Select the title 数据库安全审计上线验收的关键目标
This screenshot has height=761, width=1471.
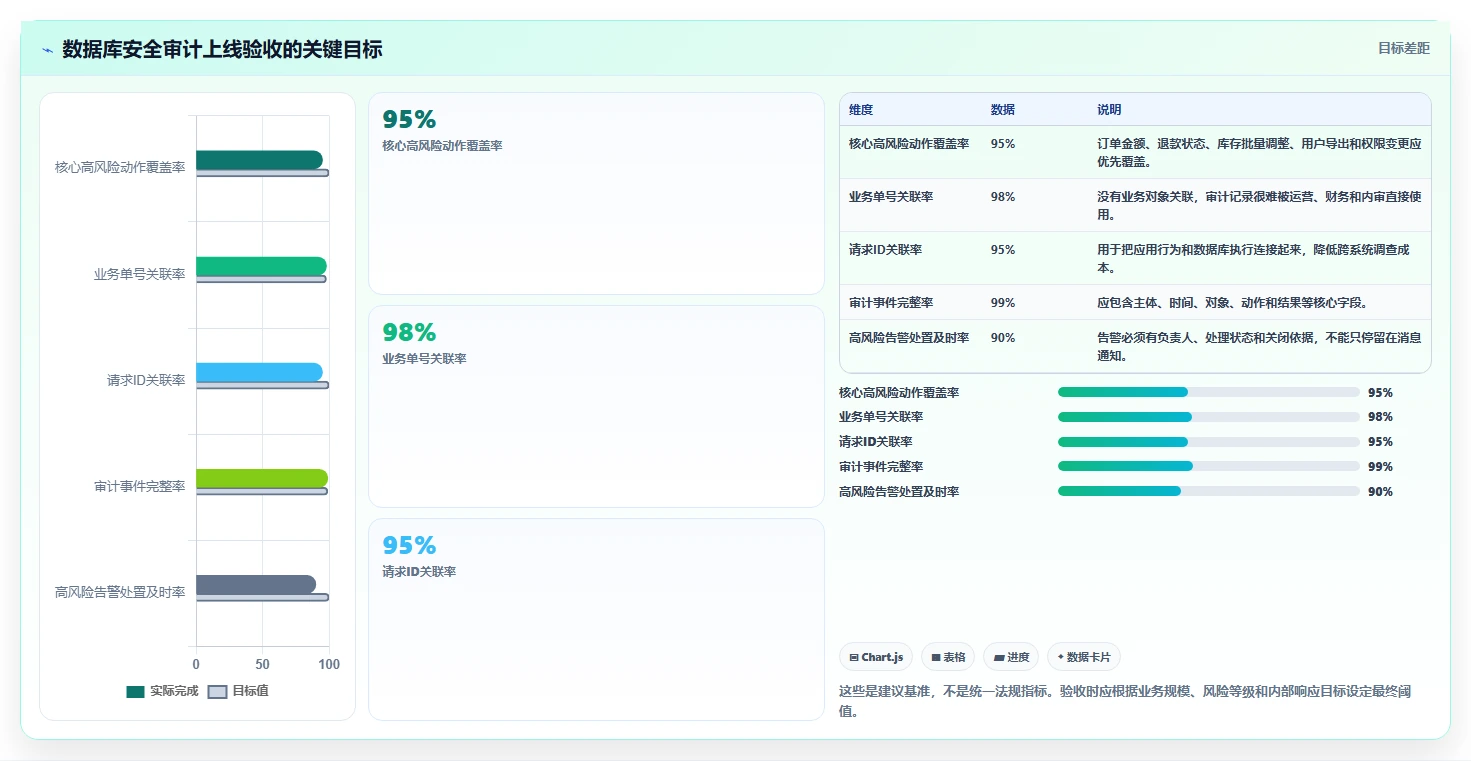pyautogui.click(x=222, y=49)
